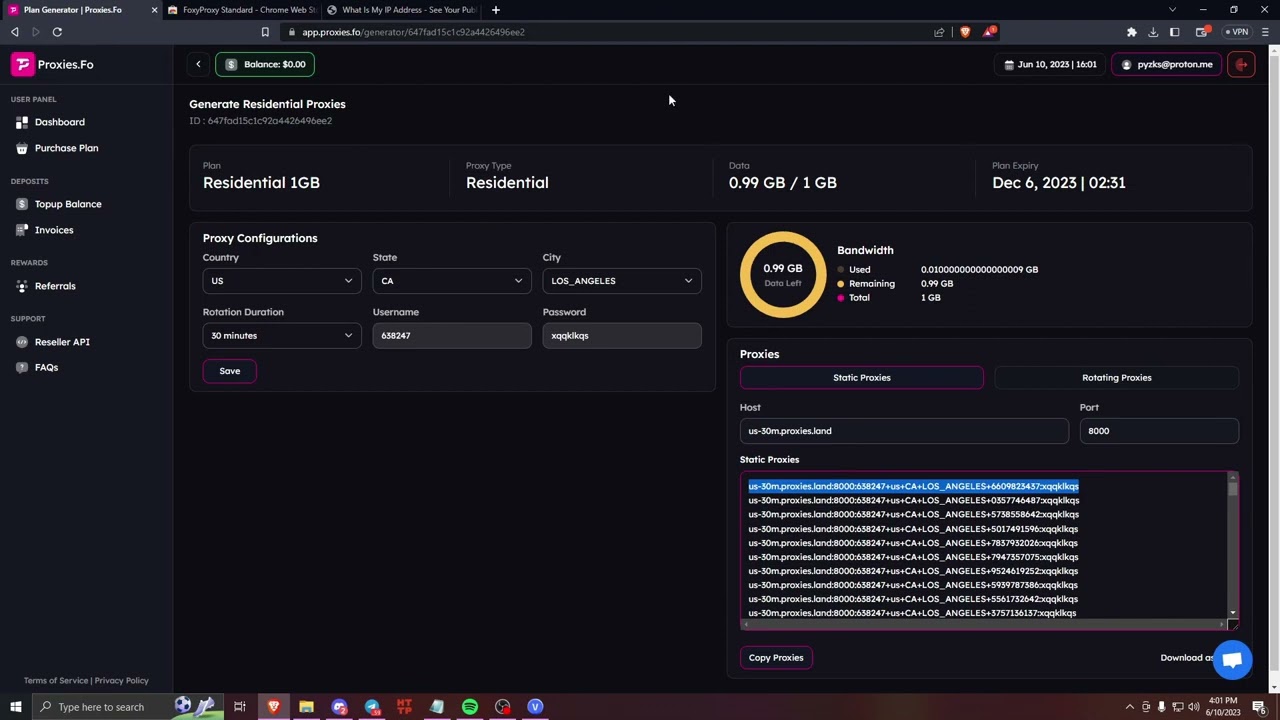The width and height of the screenshot is (1280, 720).
Task: Click the Download as button
Action: click(x=1185, y=658)
